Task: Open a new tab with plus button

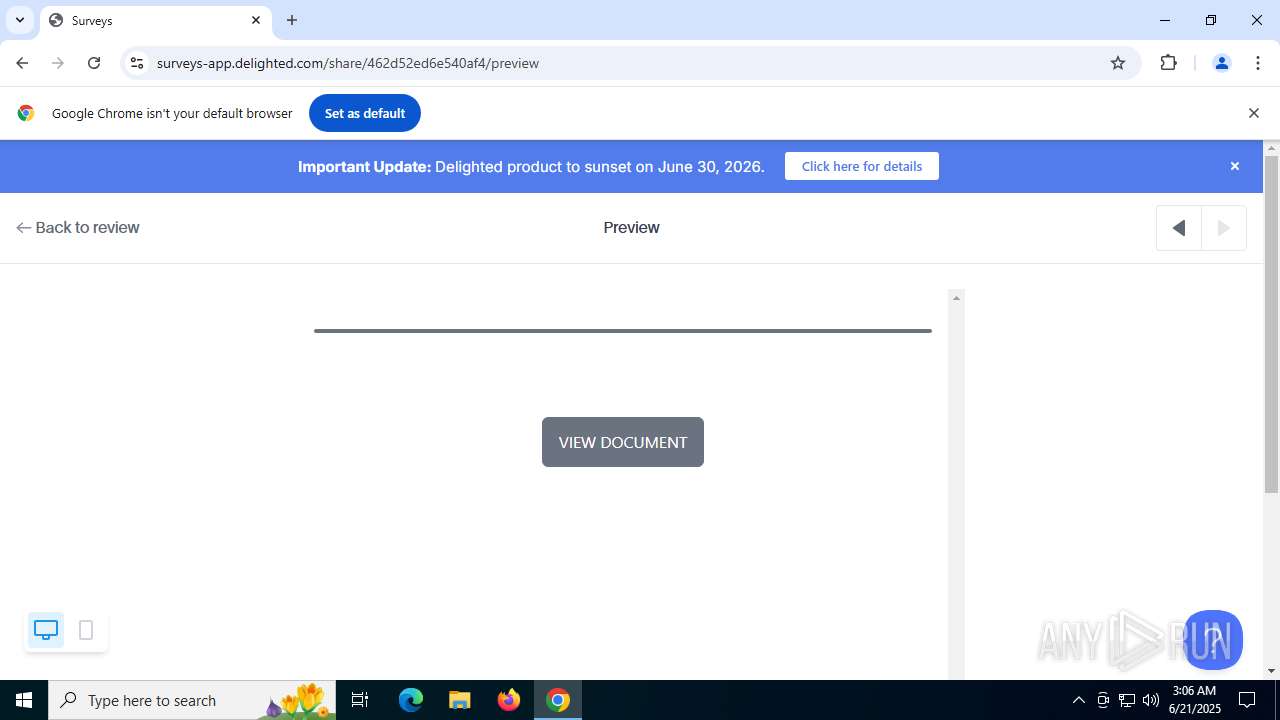Action: pyautogui.click(x=292, y=20)
